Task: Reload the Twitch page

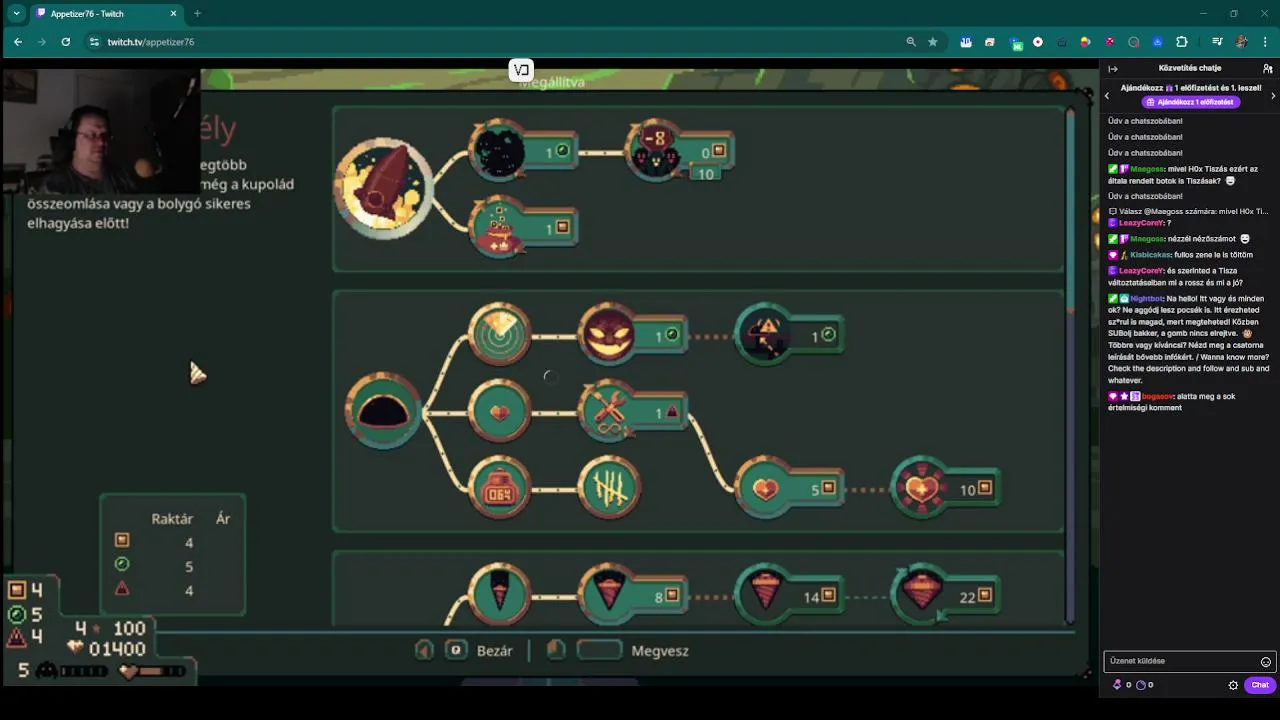Action: [66, 42]
